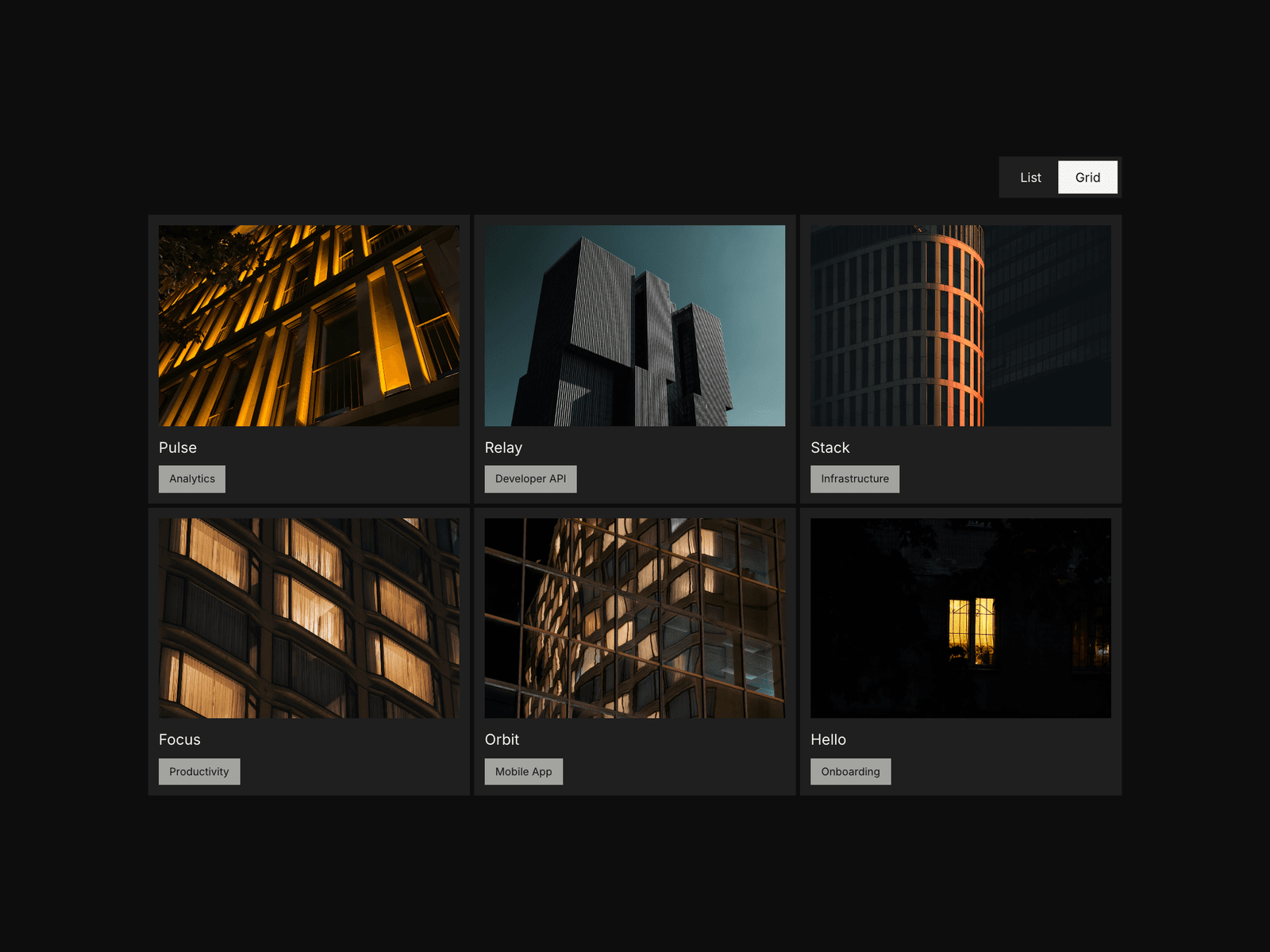
Task: Choose the Mobile App tag
Action: coord(524,772)
